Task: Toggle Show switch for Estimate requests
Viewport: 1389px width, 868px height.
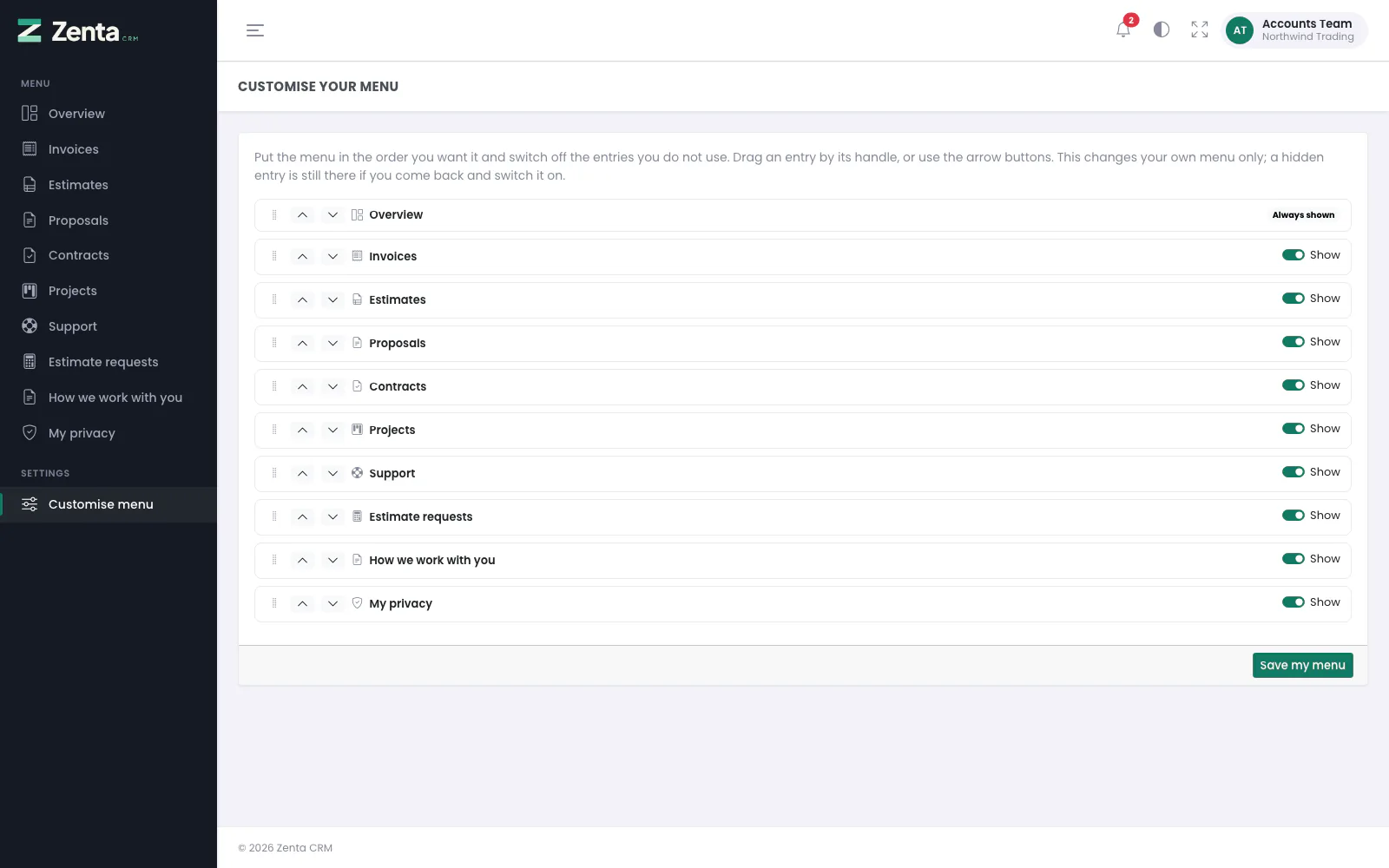Action: 1294,516
